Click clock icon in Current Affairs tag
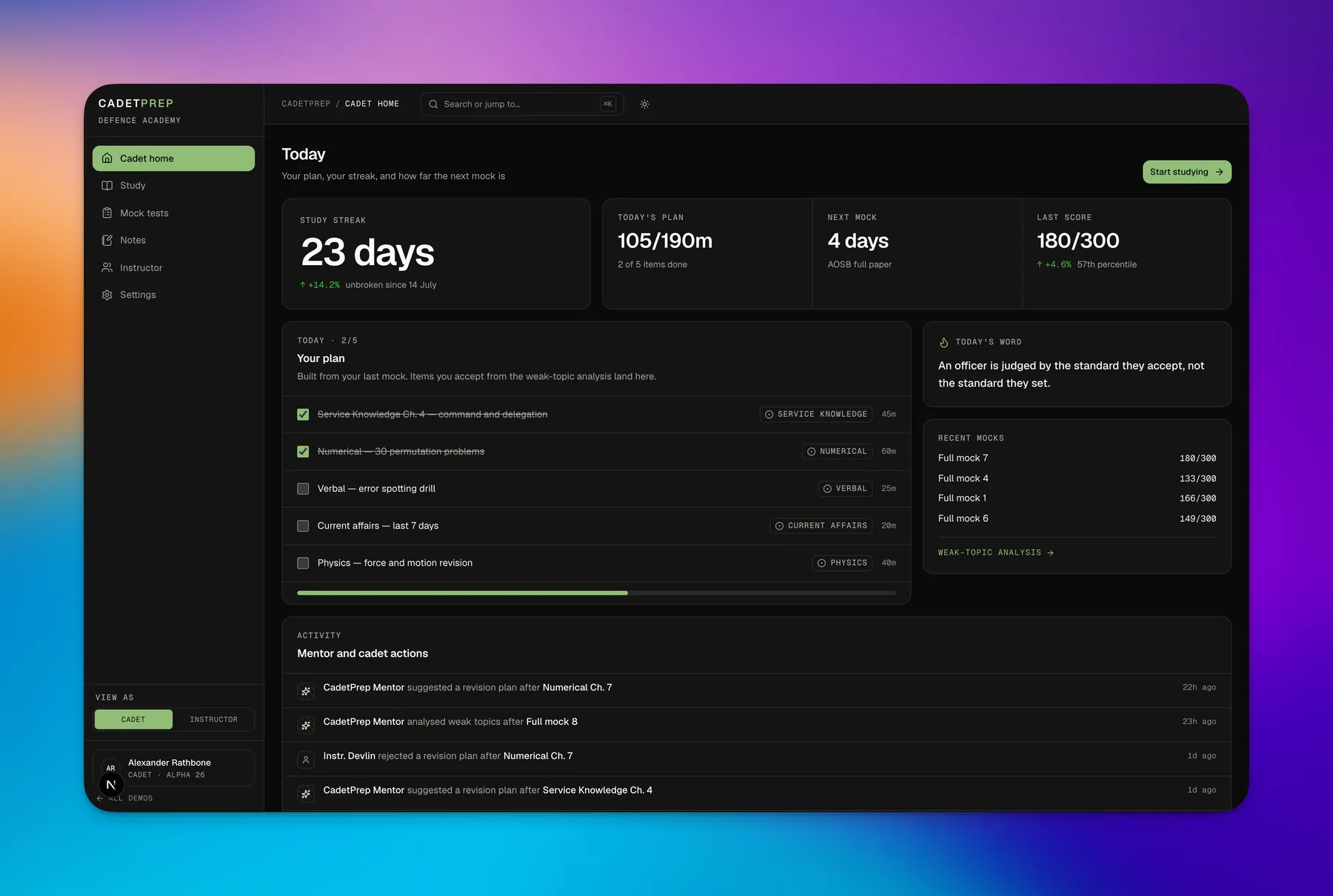1333x896 pixels. point(779,526)
